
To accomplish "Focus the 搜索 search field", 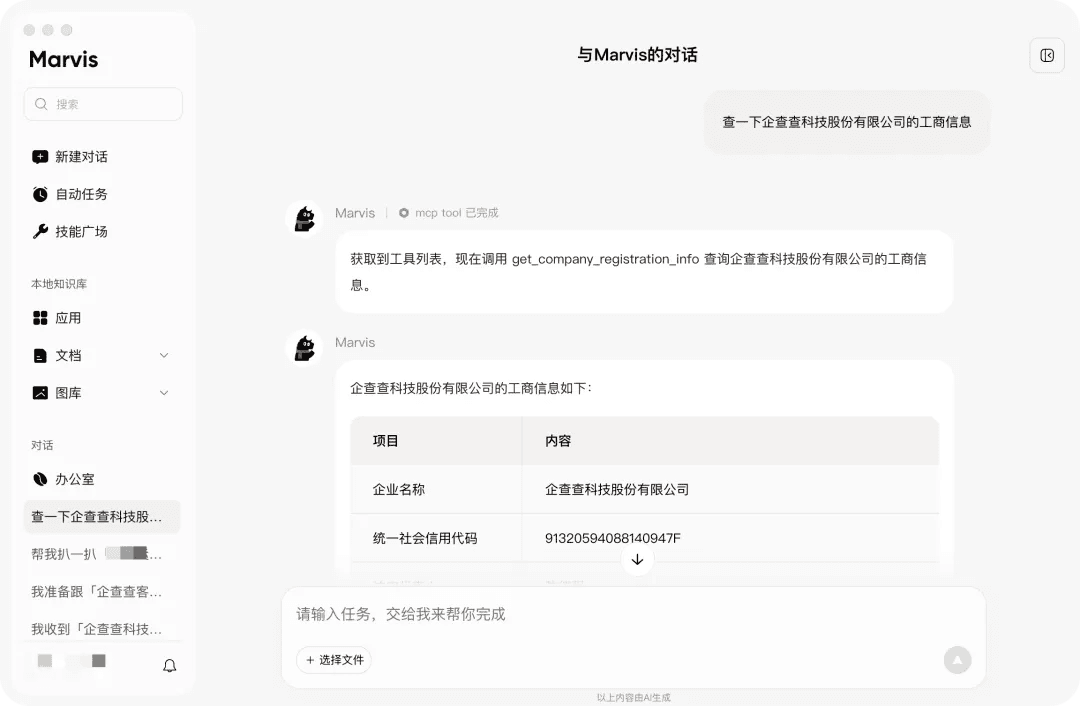I will click(103, 104).
